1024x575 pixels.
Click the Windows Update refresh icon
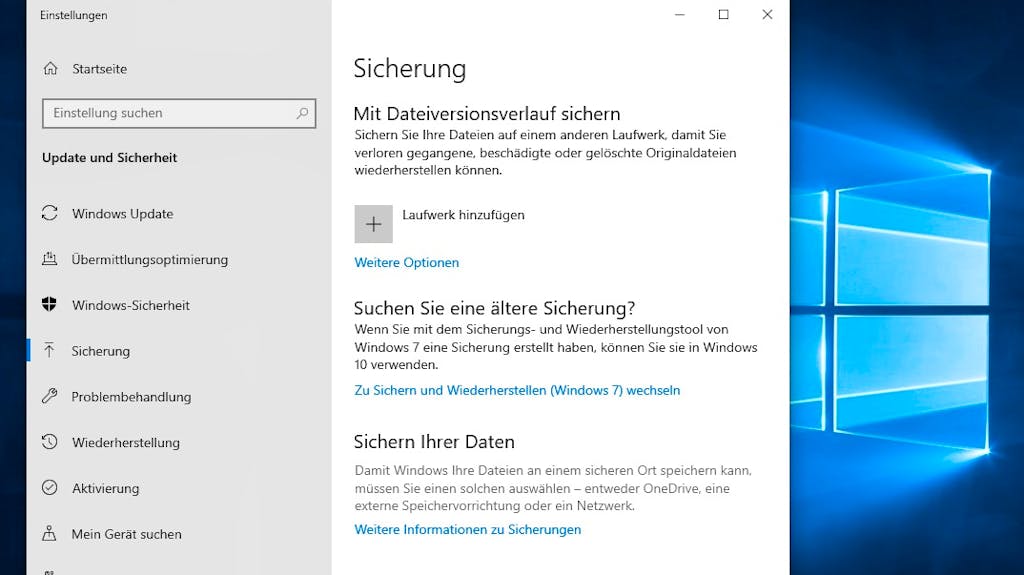[50, 213]
